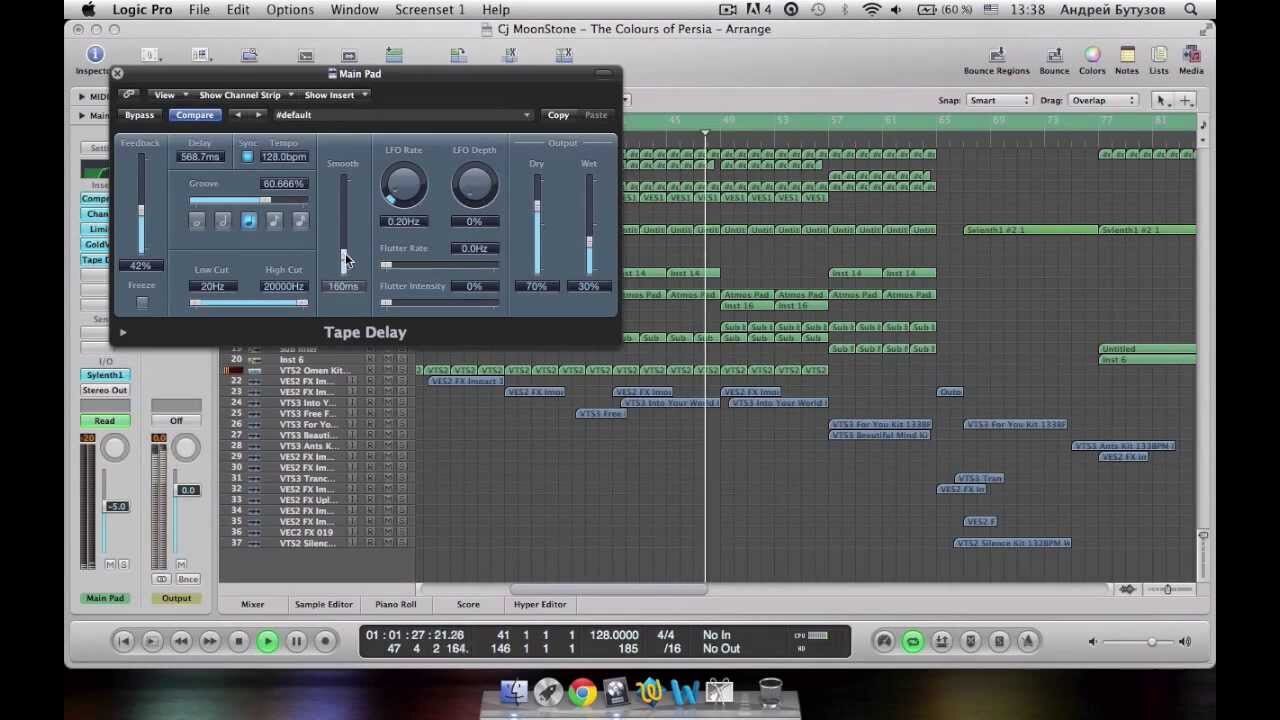Toggle the green Cycle mode button
The image size is (1280, 720).
click(913, 641)
